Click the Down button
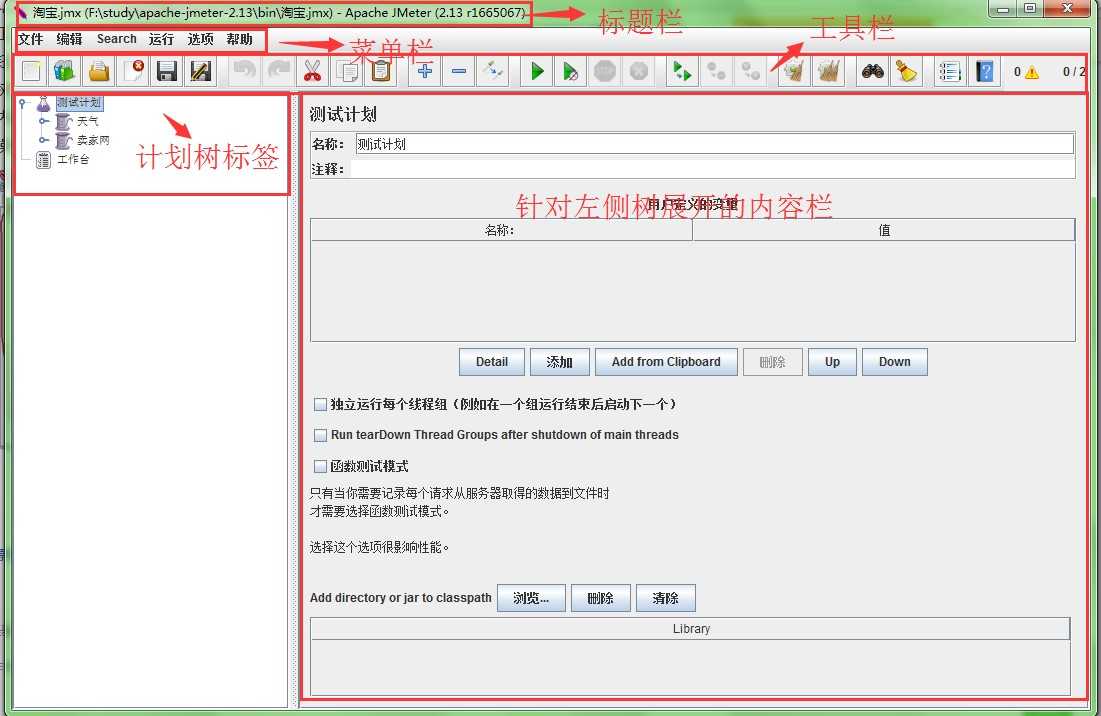The image size is (1101, 716). (895, 362)
